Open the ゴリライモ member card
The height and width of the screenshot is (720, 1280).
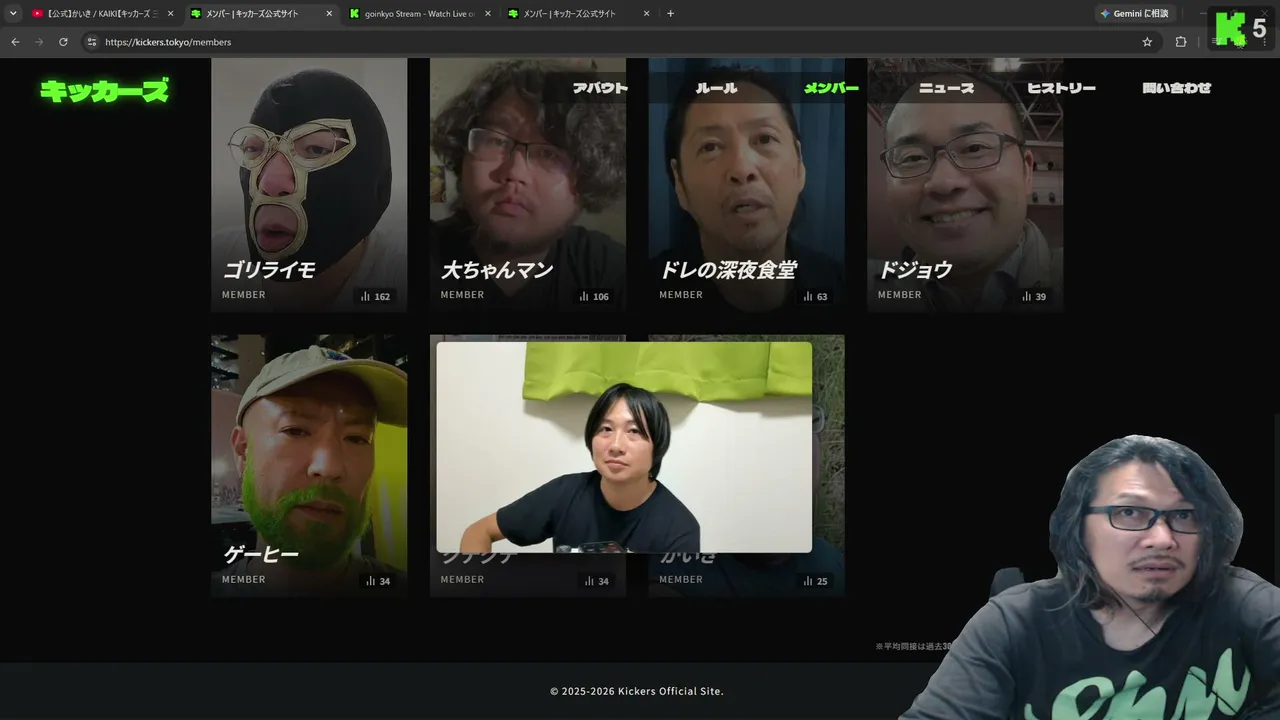coord(309,185)
